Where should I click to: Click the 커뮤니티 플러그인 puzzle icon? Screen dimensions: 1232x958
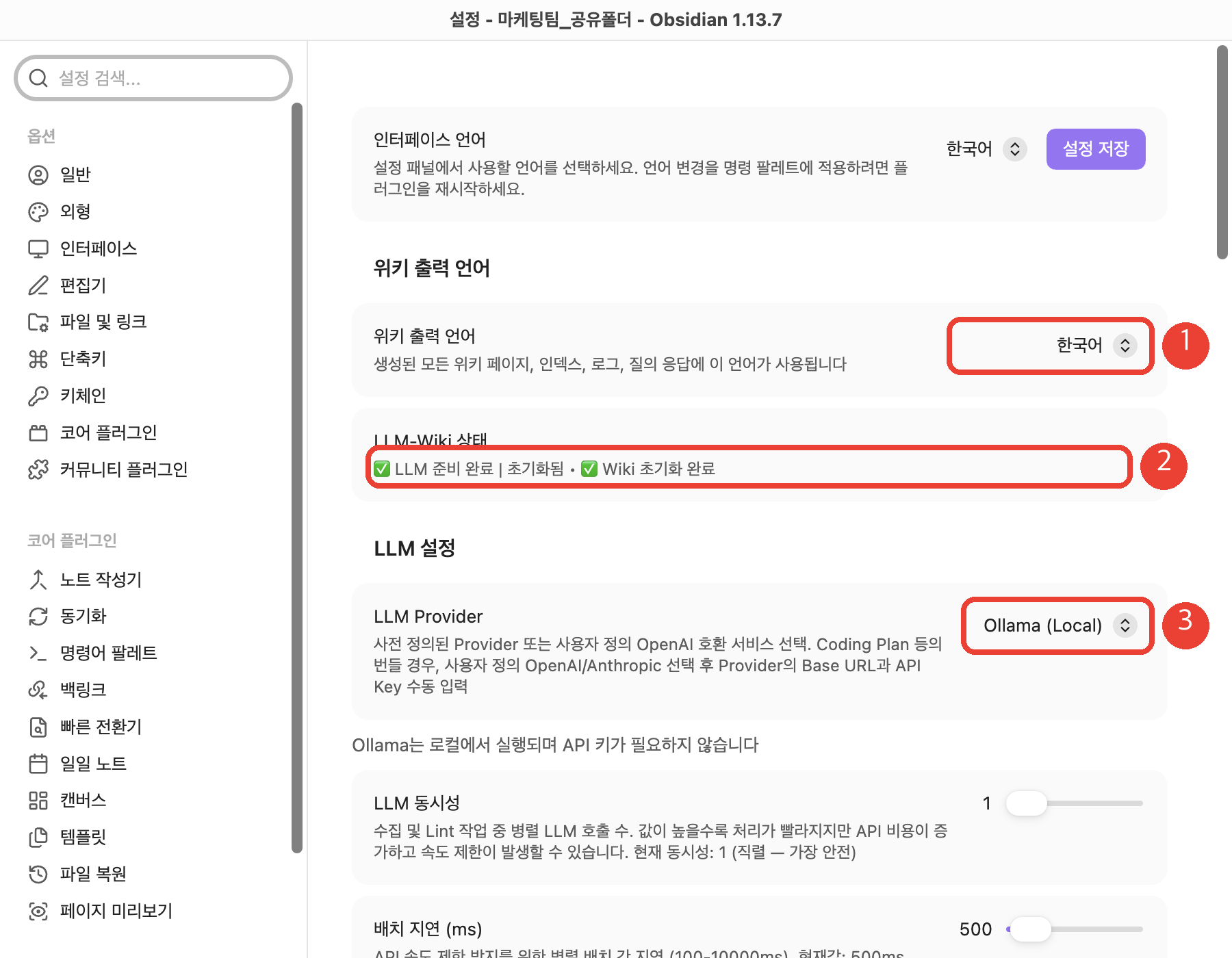38,469
